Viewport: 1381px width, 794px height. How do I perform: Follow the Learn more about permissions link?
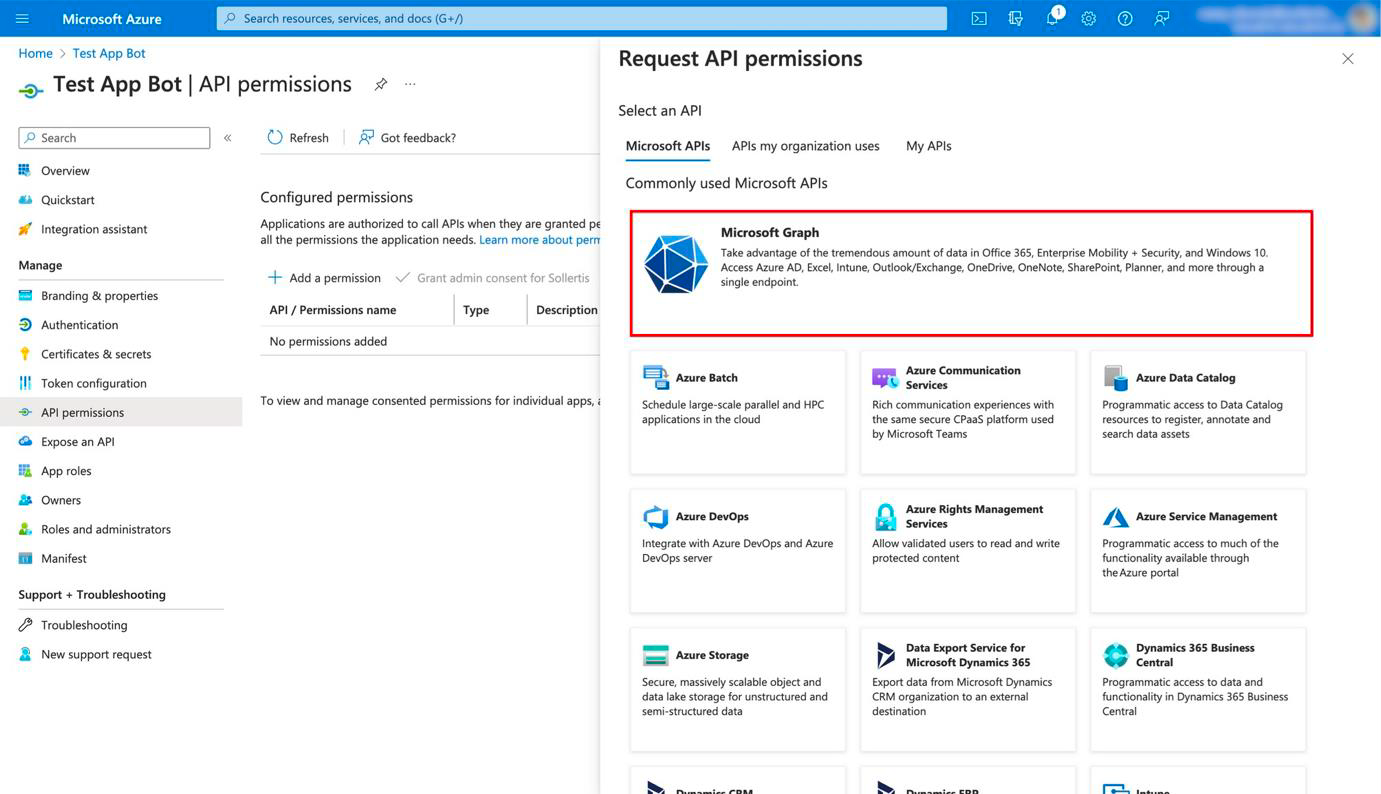point(540,240)
